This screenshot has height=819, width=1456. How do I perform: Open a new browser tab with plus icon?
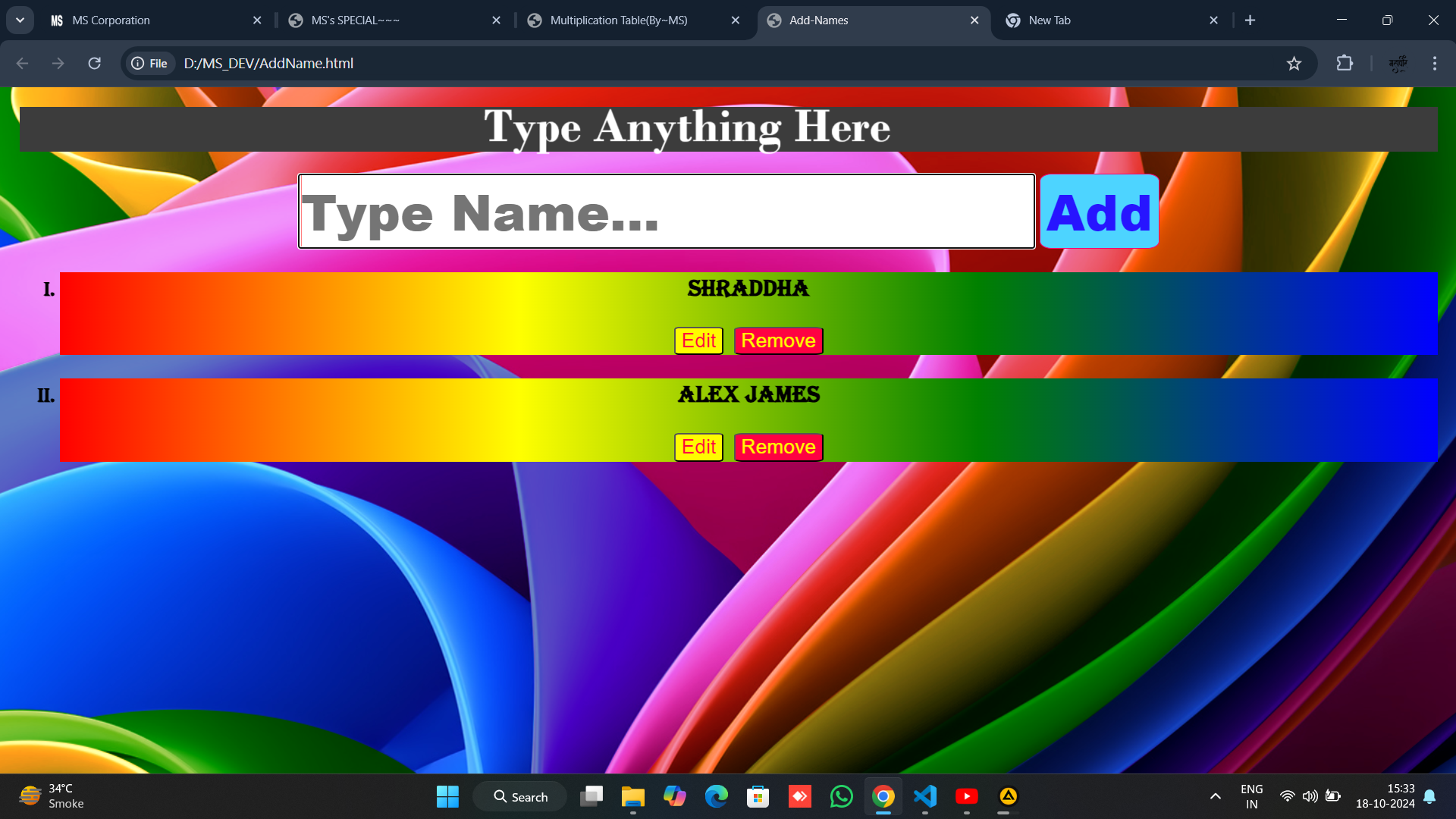click(x=1250, y=20)
